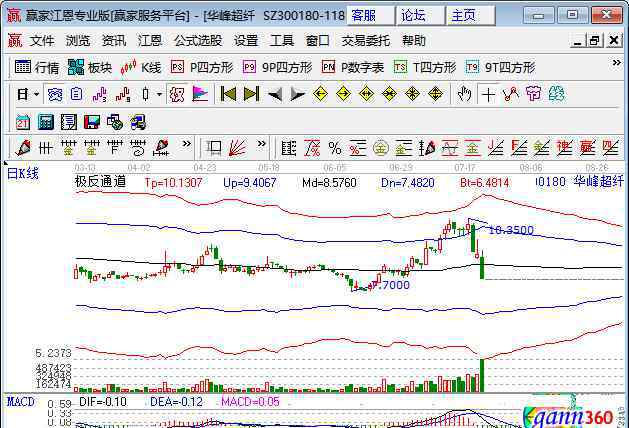Click the colored flag chart icon
The width and height of the screenshot is (629, 428).
click(200, 94)
